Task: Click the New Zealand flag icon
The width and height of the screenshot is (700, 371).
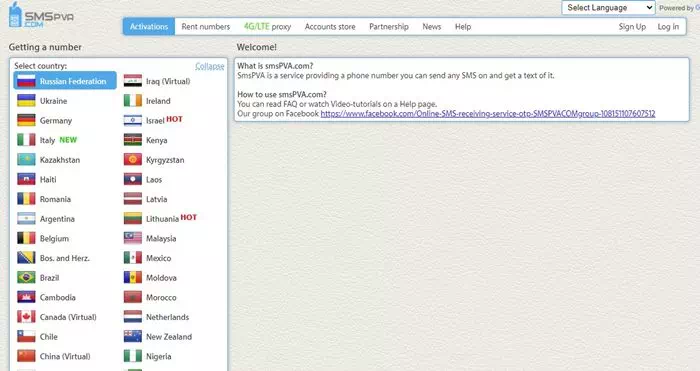Action: point(133,337)
